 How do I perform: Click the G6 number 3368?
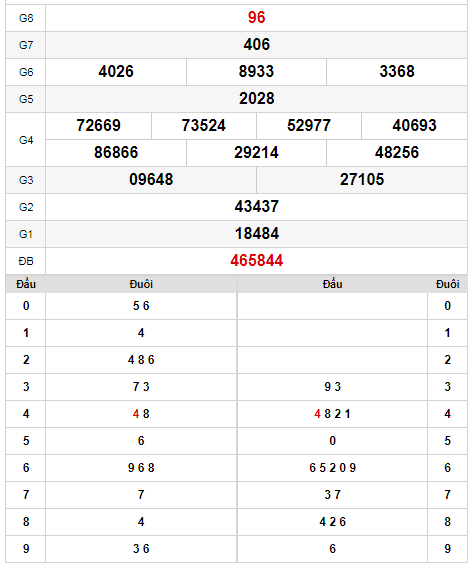pyautogui.click(x=397, y=72)
